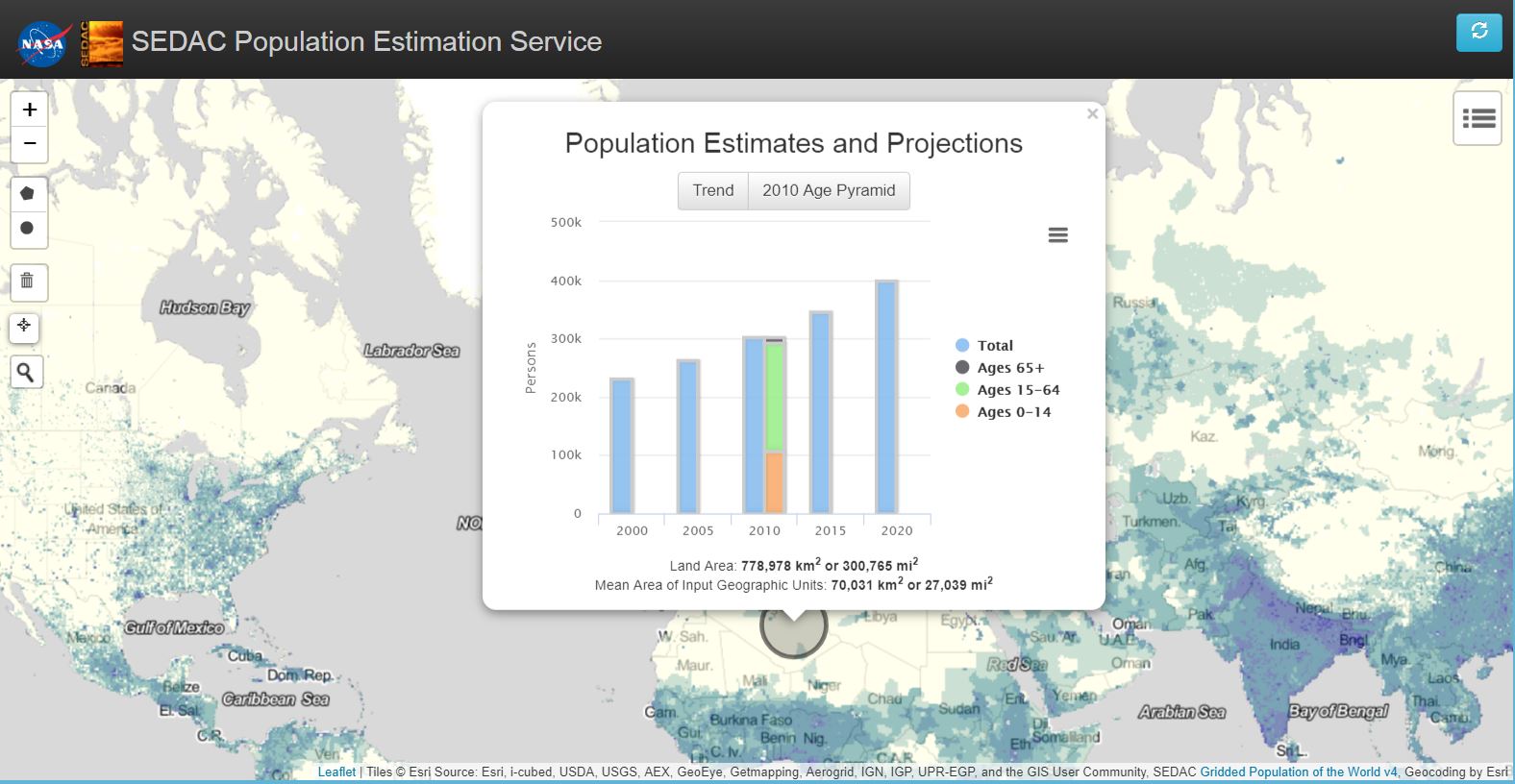
Task: Click the Land Area value text
Action: point(830,565)
